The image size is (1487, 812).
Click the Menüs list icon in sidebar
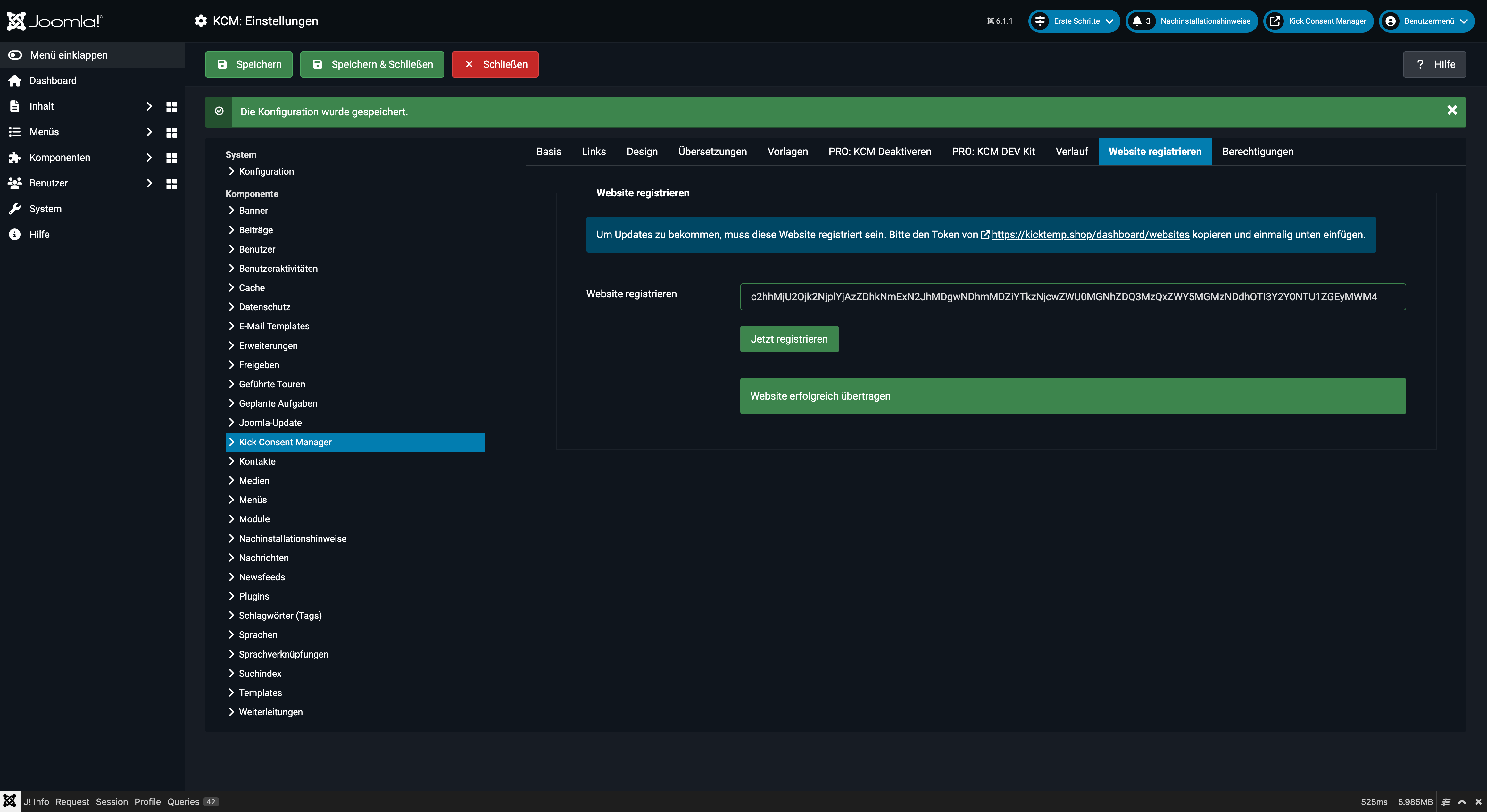coord(15,132)
